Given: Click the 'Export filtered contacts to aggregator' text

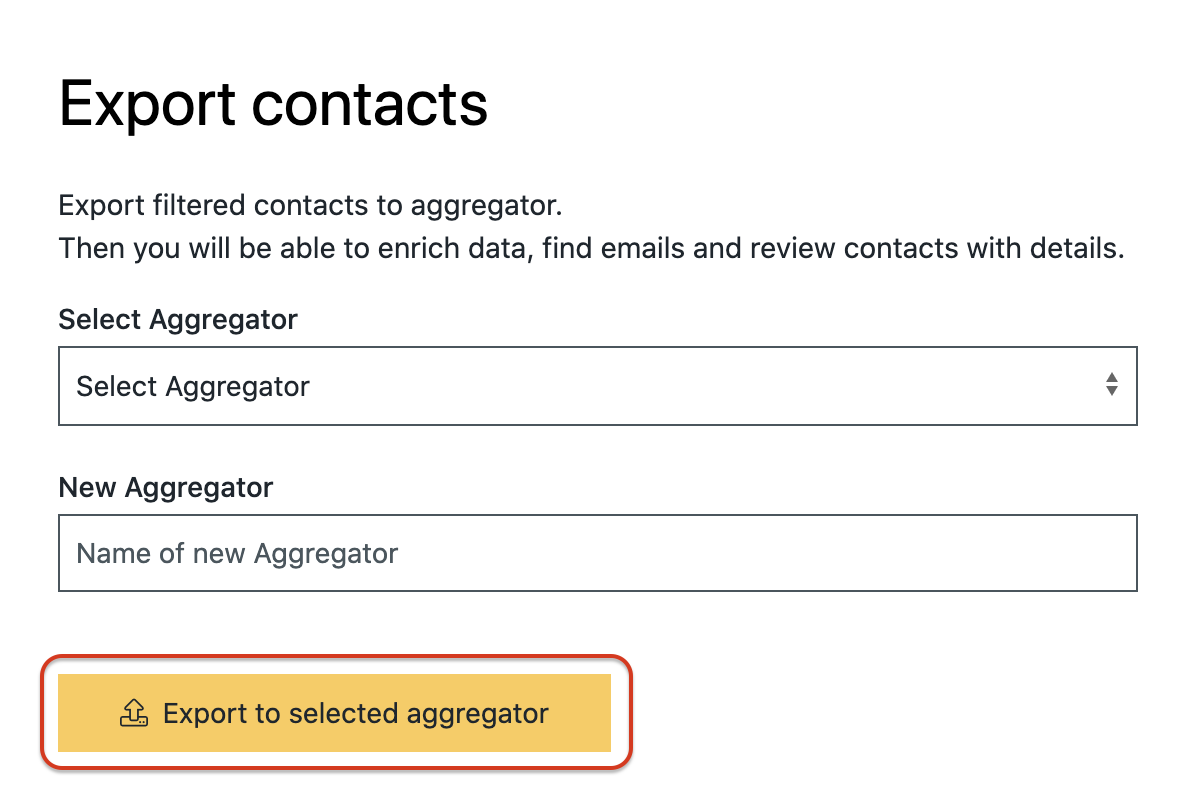Looking at the screenshot, I should pos(310,206).
